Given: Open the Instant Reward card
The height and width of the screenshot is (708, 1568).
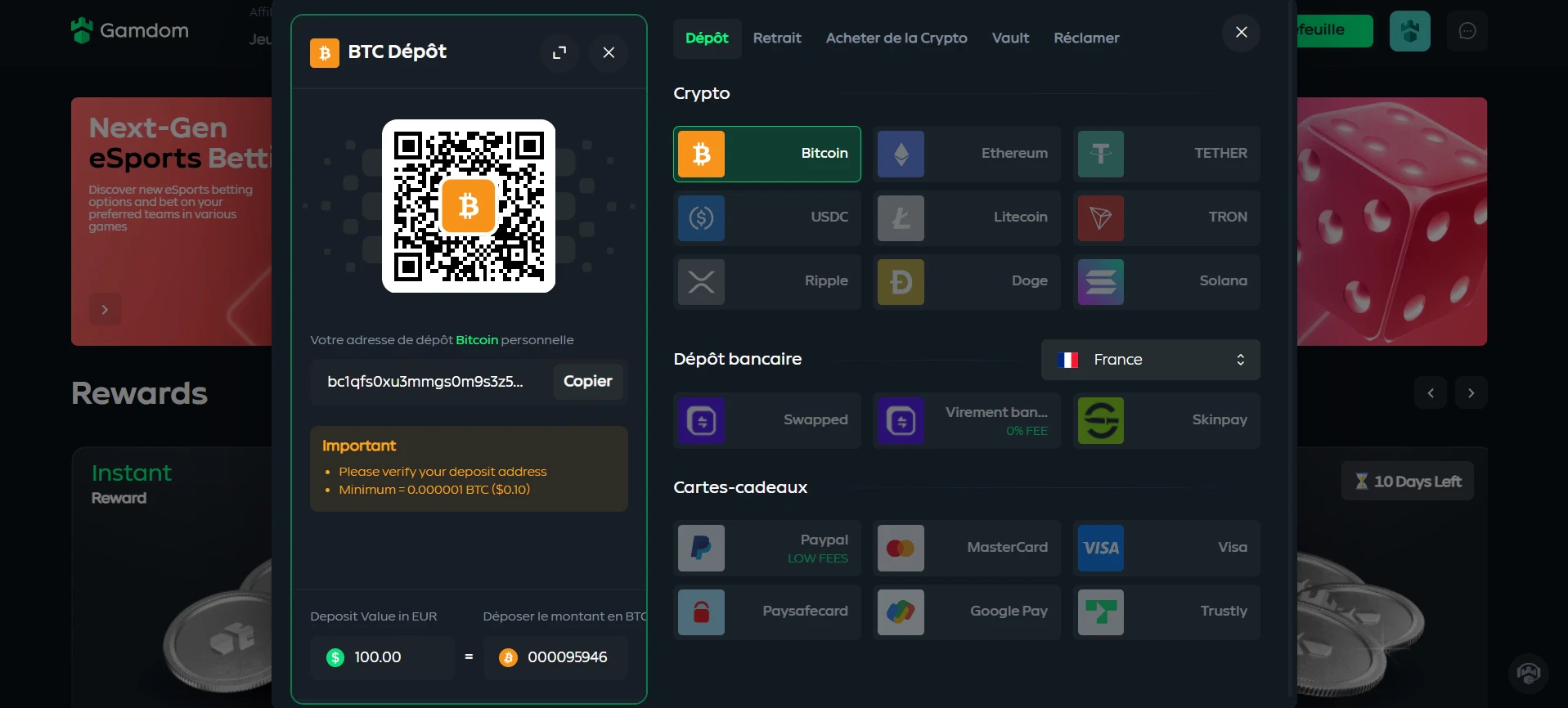Looking at the screenshot, I should [x=173, y=576].
